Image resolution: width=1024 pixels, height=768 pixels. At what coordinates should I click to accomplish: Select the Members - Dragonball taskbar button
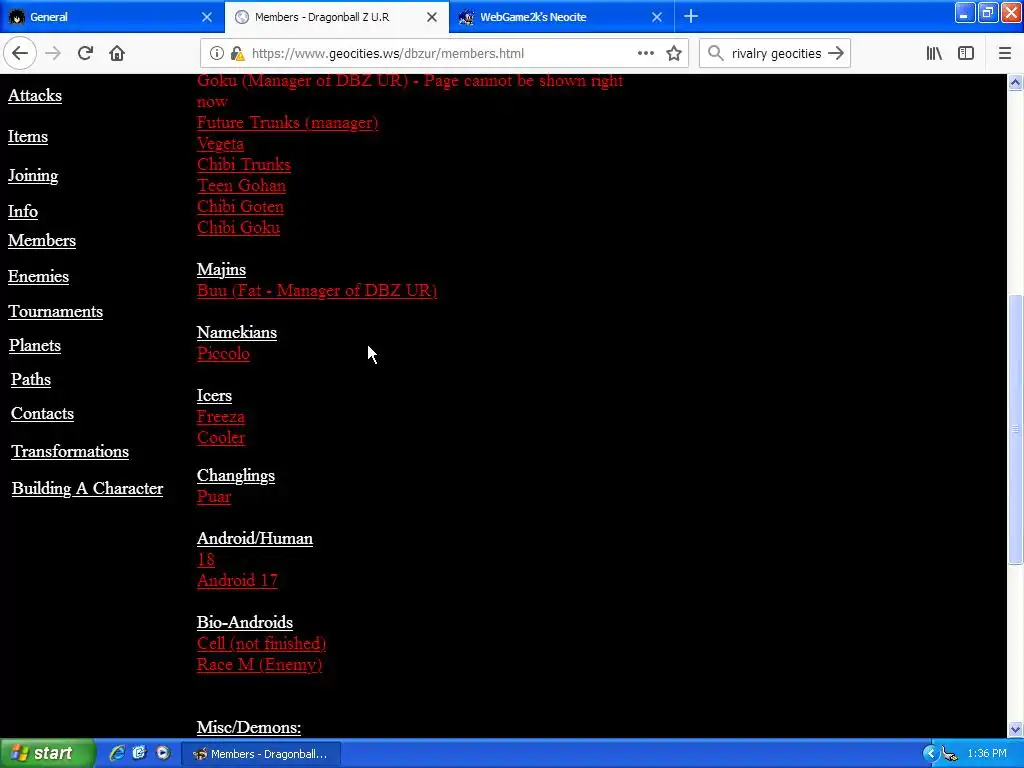pyautogui.click(x=261, y=754)
